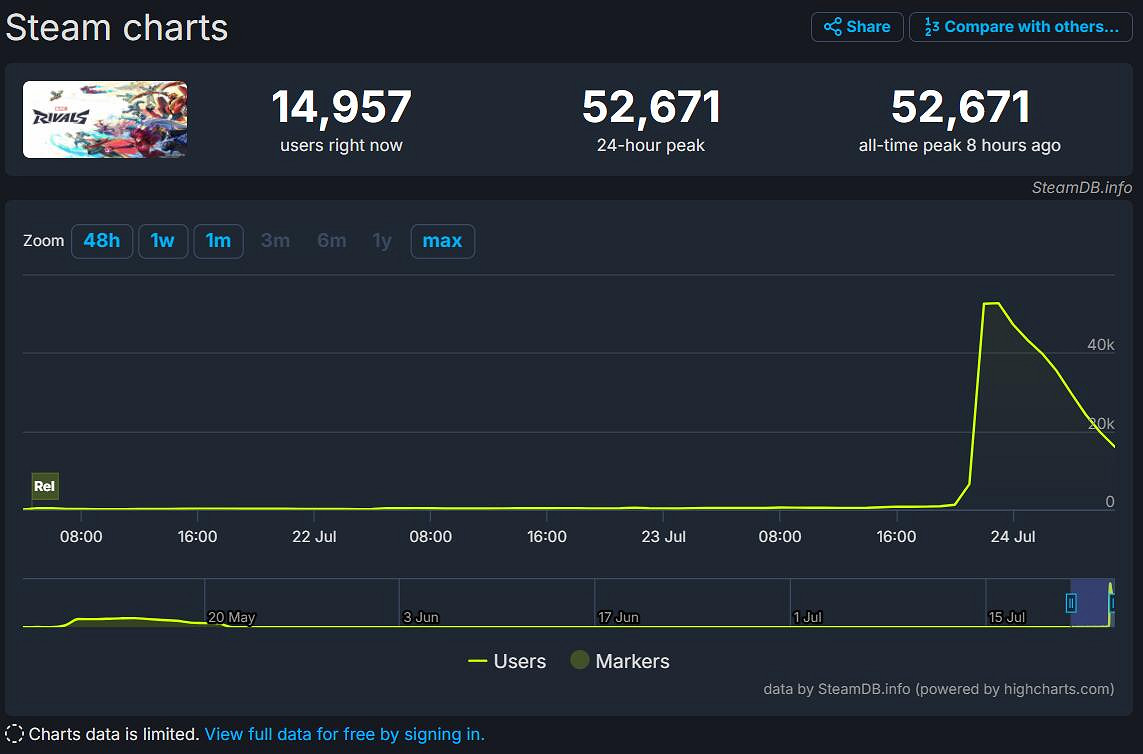
Task: Click the right navigator range handle
Action: (1111, 602)
